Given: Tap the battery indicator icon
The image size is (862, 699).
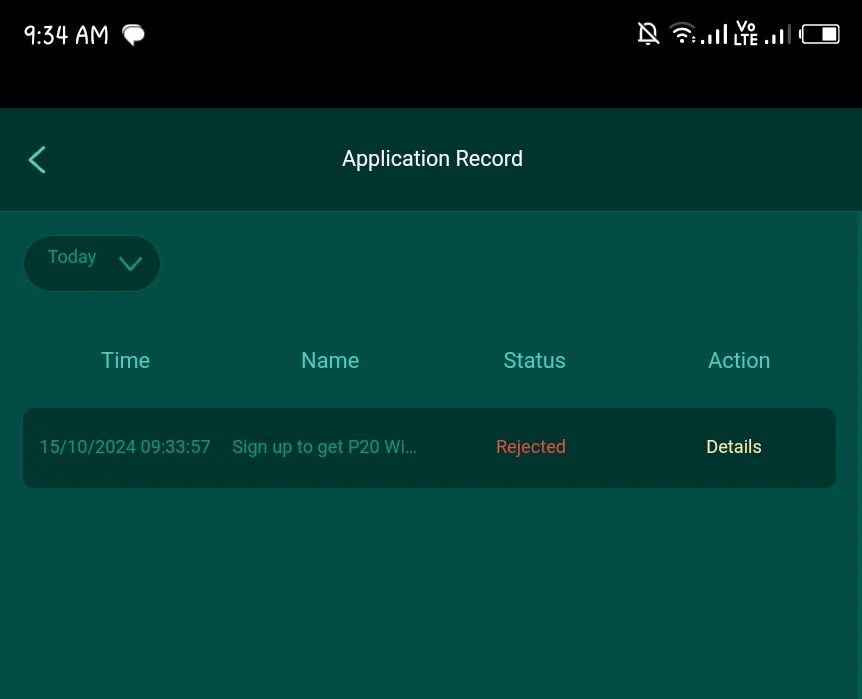Looking at the screenshot, I should click(820, 34).
